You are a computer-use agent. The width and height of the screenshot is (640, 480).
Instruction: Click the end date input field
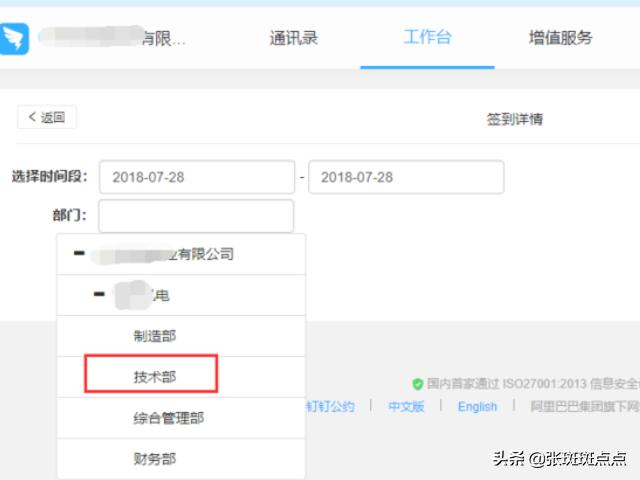(x=405, y=177)
